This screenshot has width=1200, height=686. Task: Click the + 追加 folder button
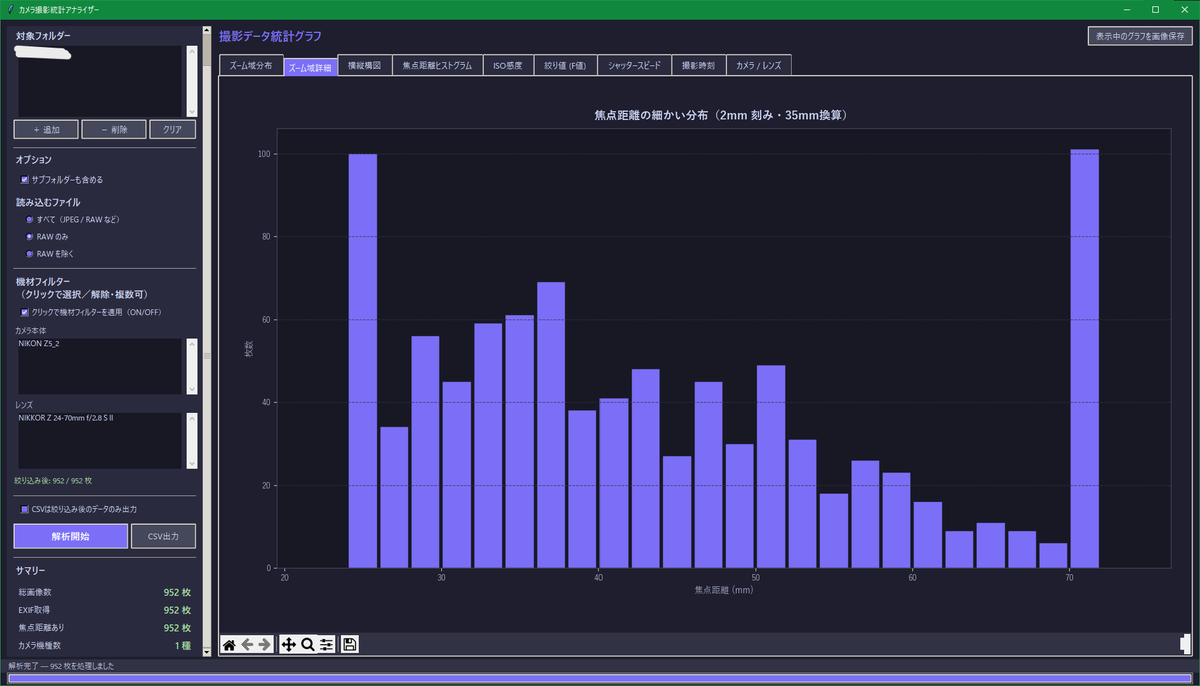coord(46,129)
